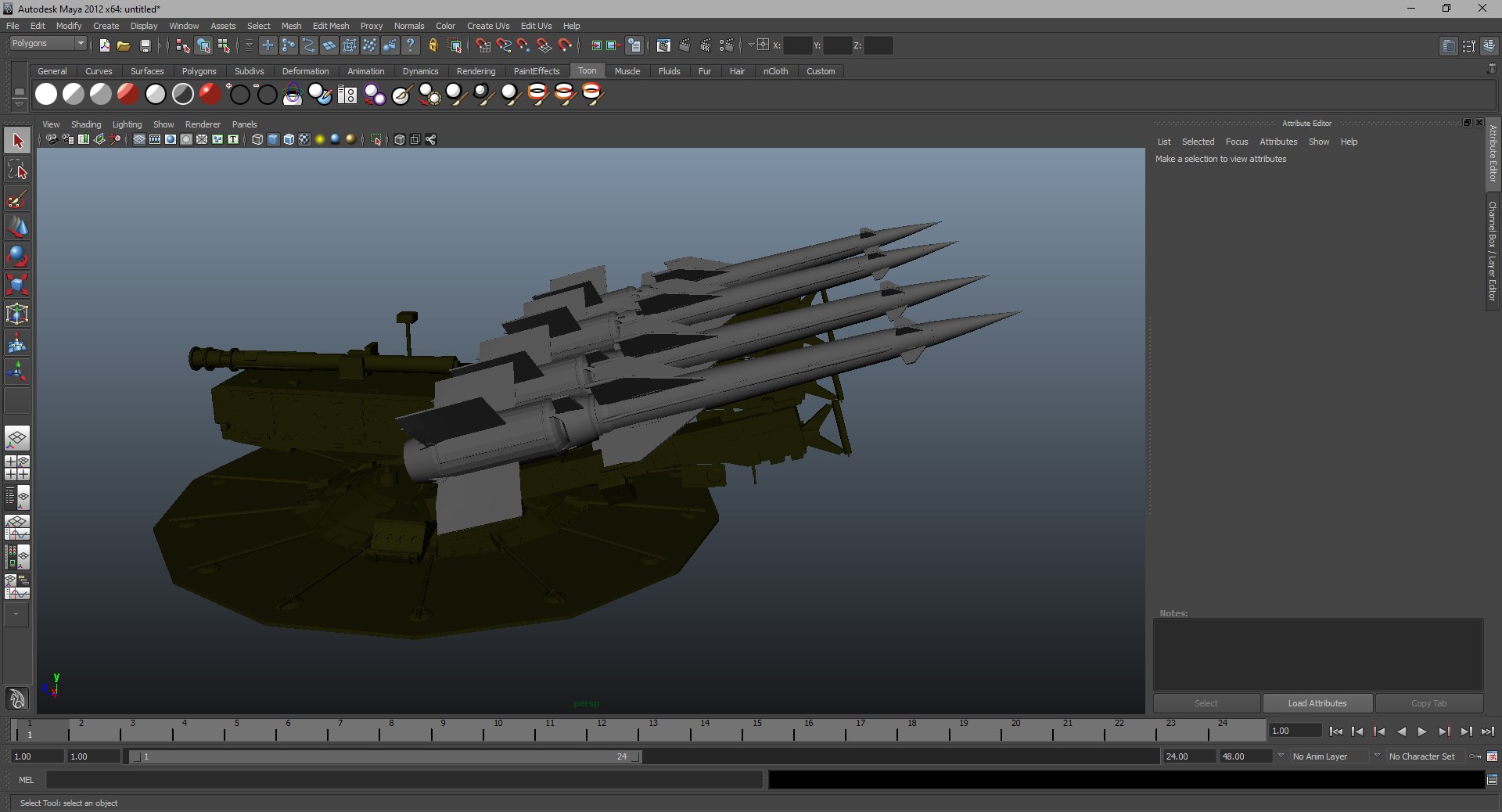Open the Polygons menu set dropdown
This screenshot has height=812, width=1502.
pos(48,44)
